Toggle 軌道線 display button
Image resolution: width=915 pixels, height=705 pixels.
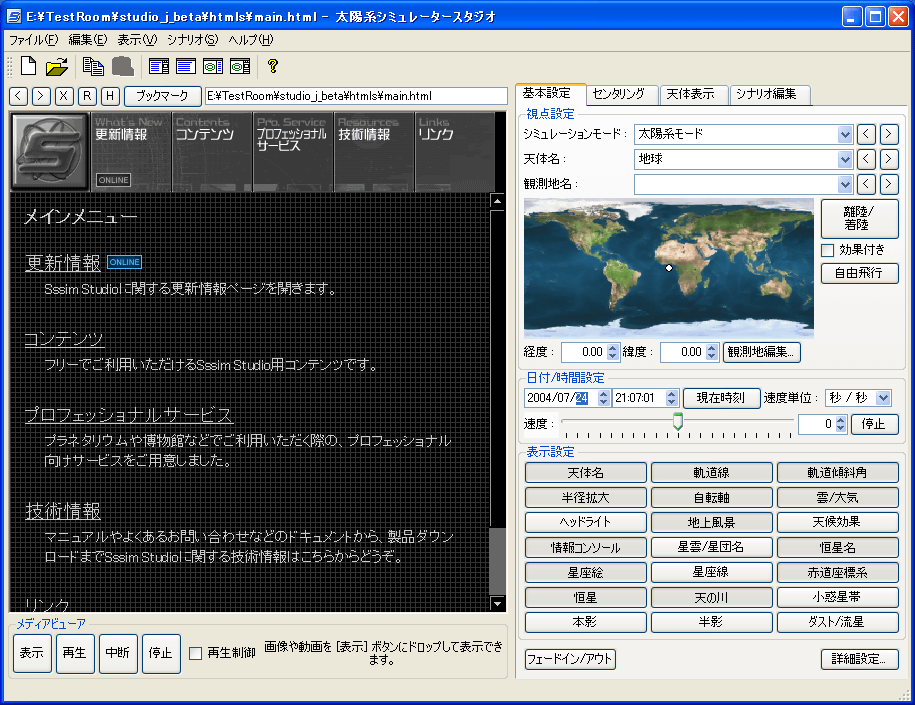tap(711, 473)
